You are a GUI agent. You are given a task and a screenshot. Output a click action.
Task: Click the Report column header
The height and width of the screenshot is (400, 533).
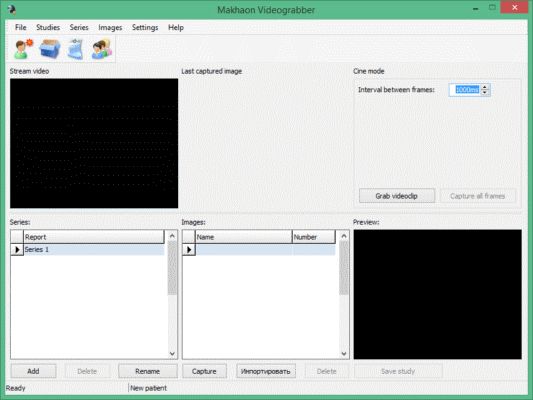click(94, 237)
